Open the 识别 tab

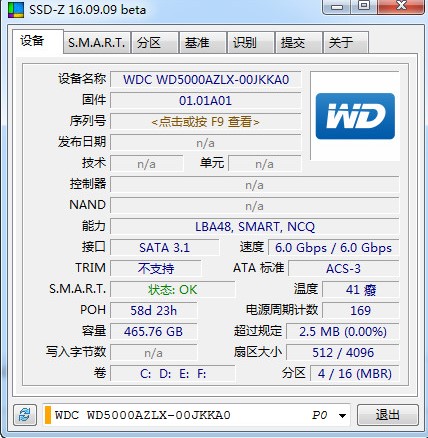pos(251,42)
